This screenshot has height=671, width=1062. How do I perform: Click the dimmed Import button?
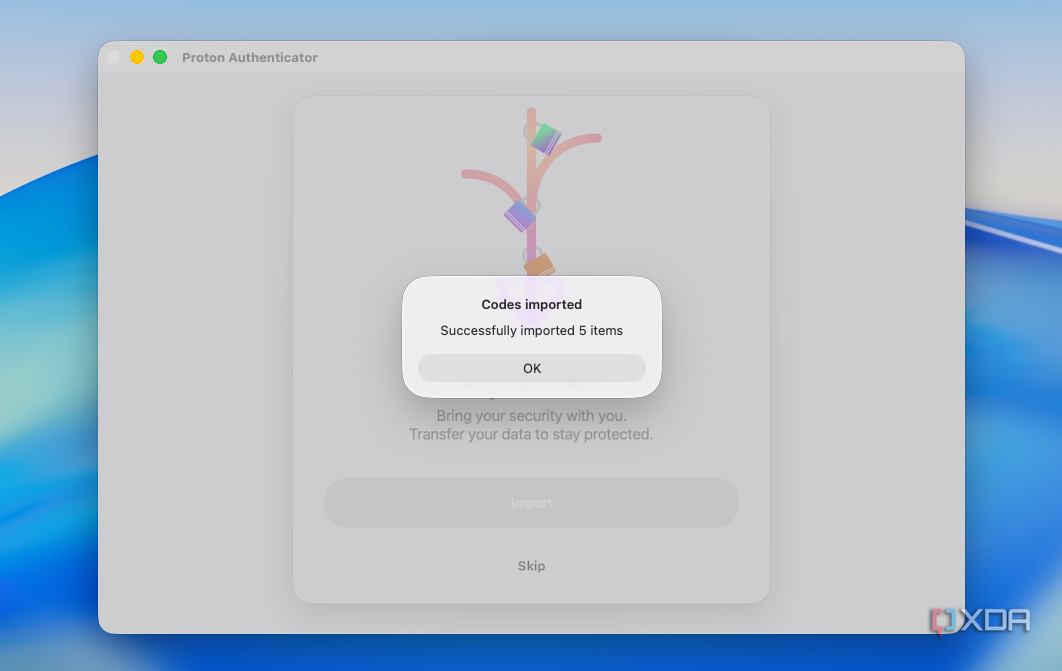(x=532, y=503)
